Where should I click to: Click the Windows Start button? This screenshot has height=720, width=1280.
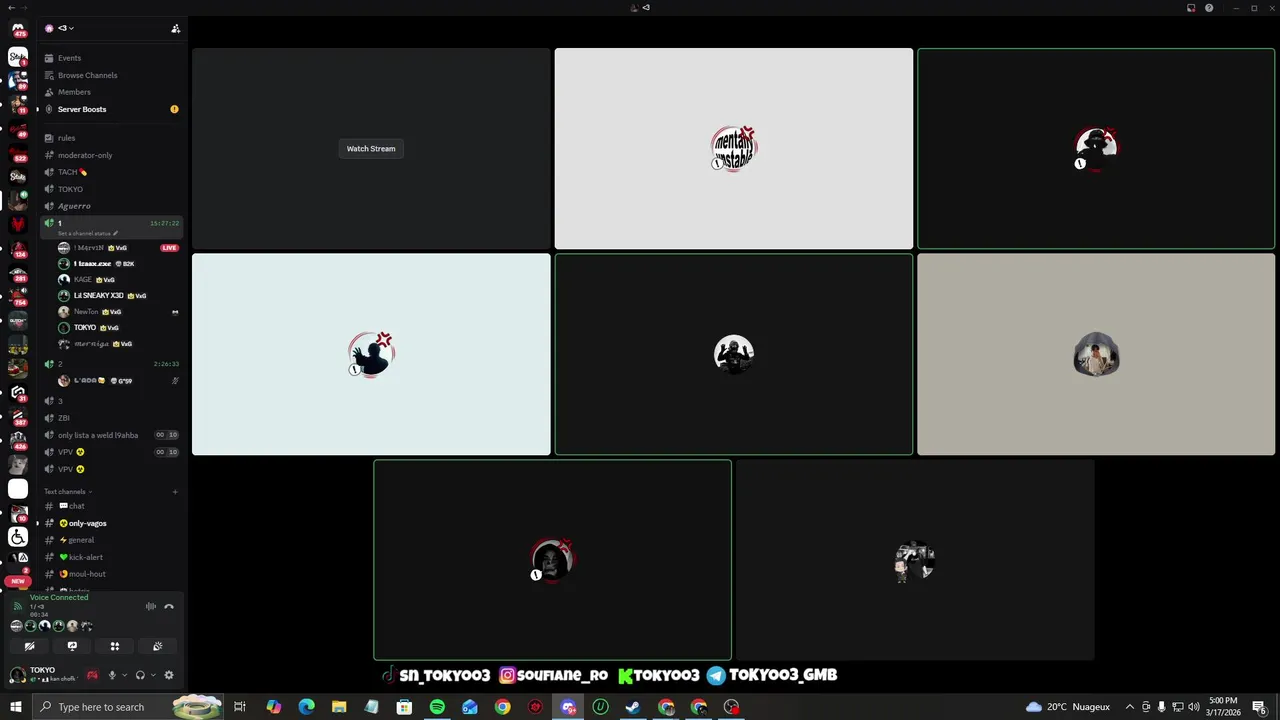click(16, 707)
